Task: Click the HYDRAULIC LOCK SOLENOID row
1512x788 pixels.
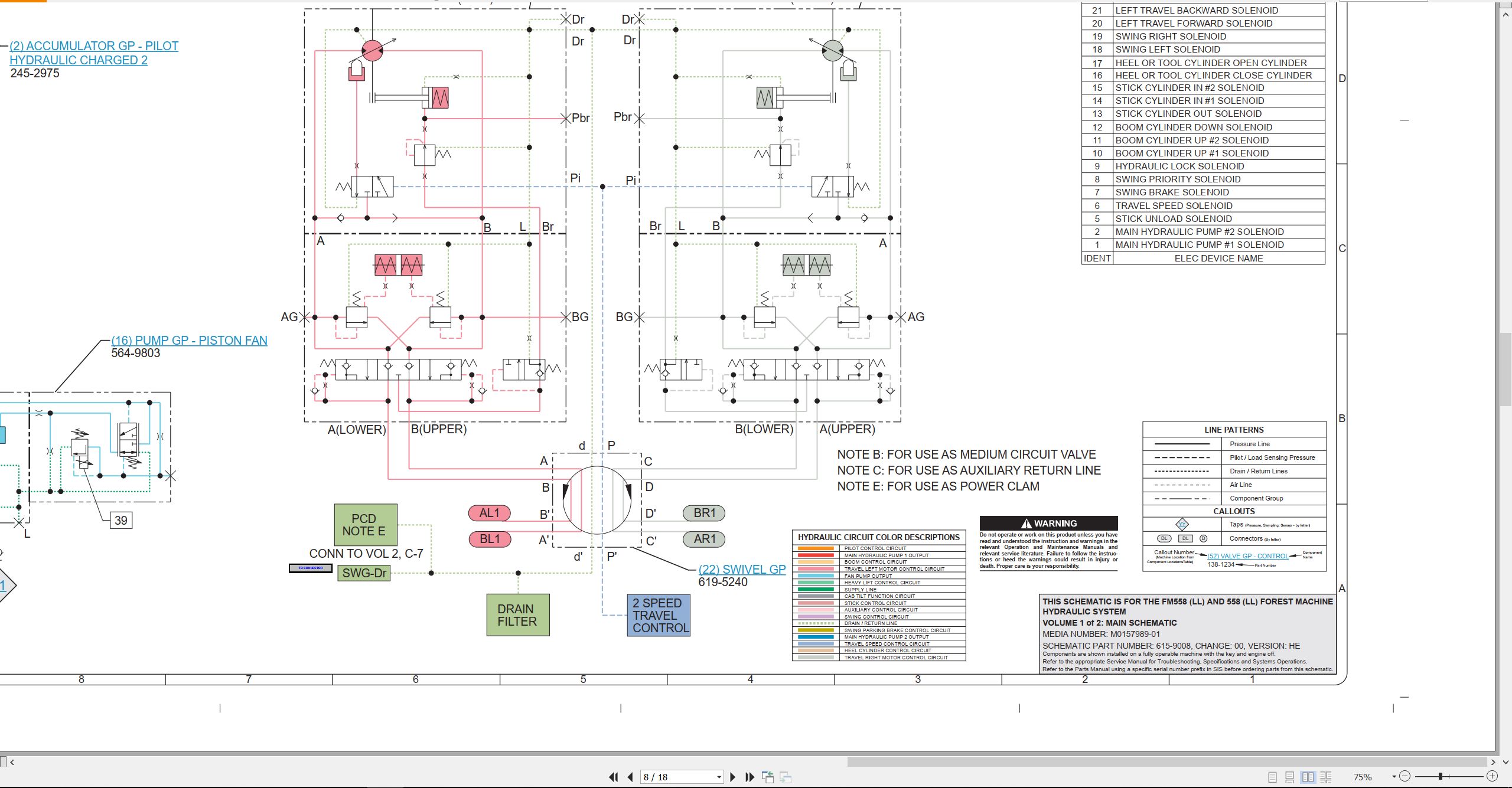Action: tap(1203, 166)
